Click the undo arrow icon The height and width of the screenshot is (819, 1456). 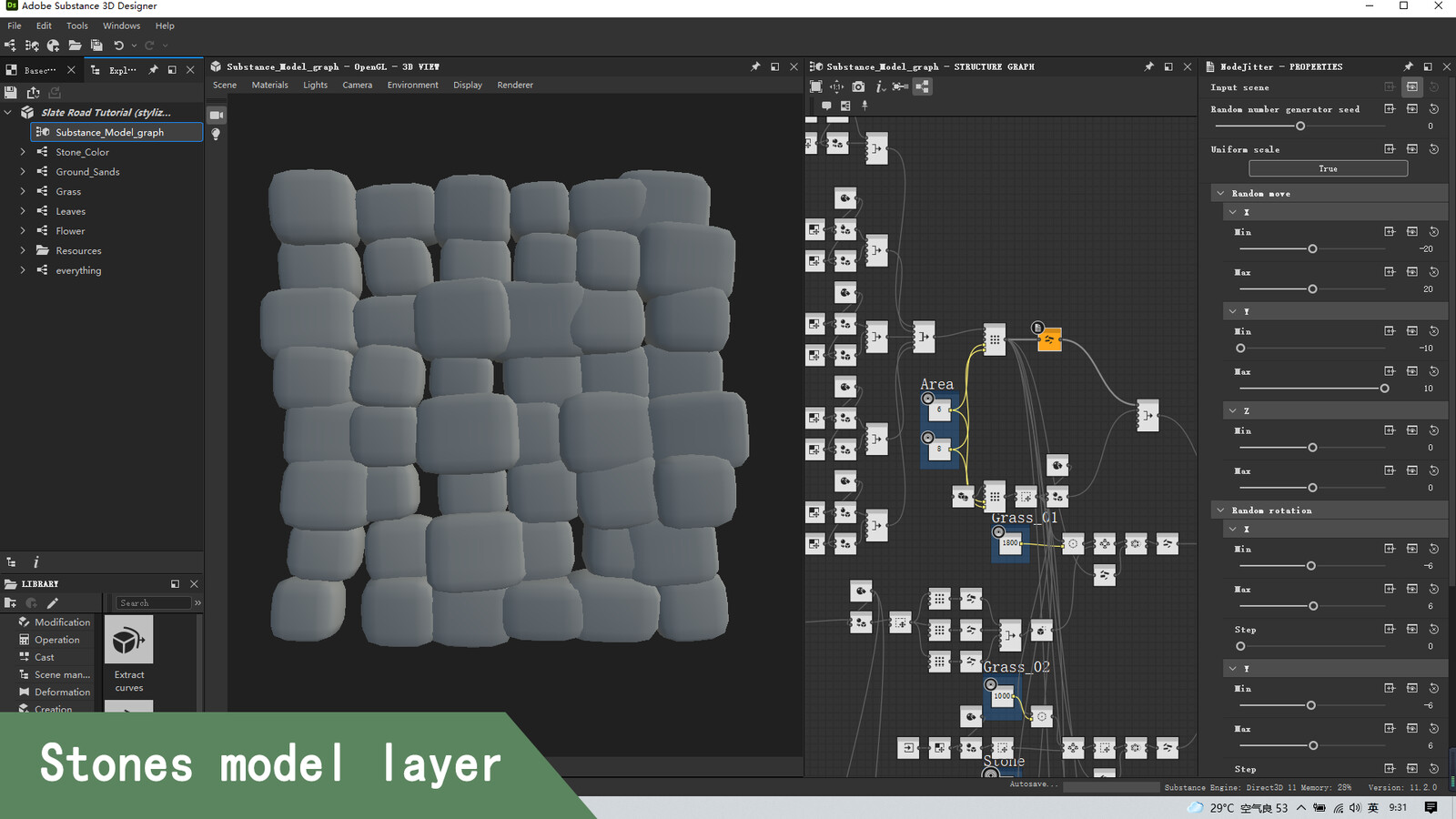[x=118, y=45]
